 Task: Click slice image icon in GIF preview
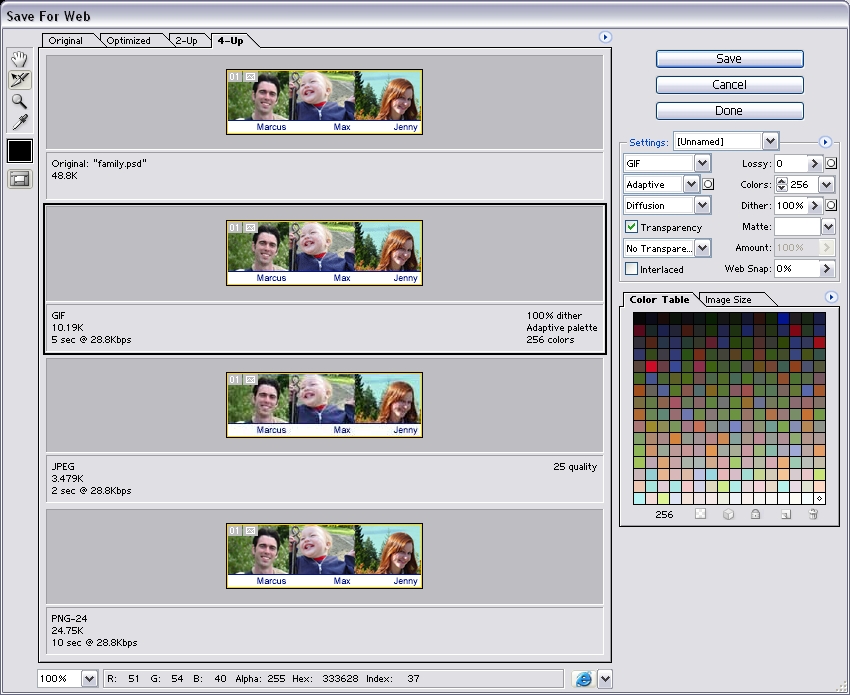(x=250, y=228)
